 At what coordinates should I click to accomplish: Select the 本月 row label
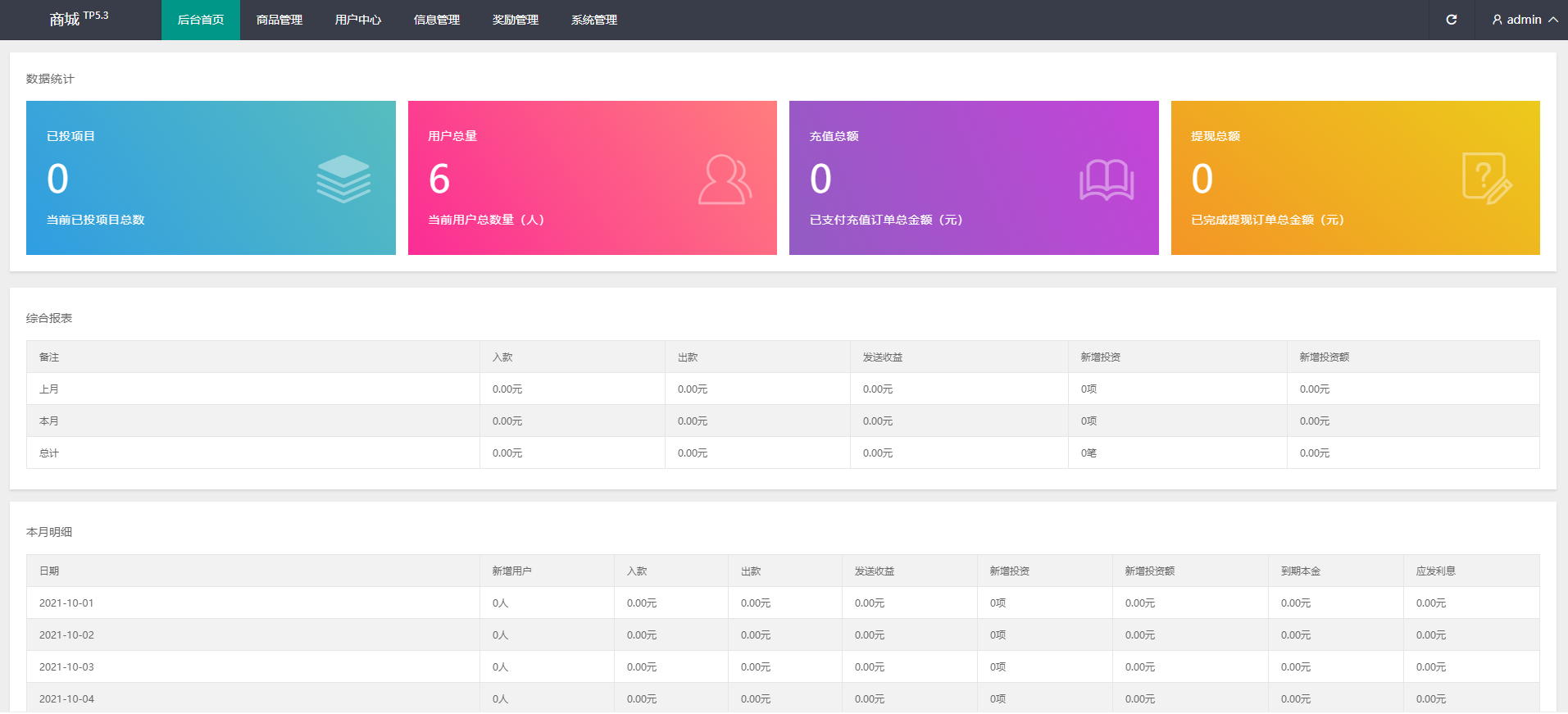pos(49,421)
